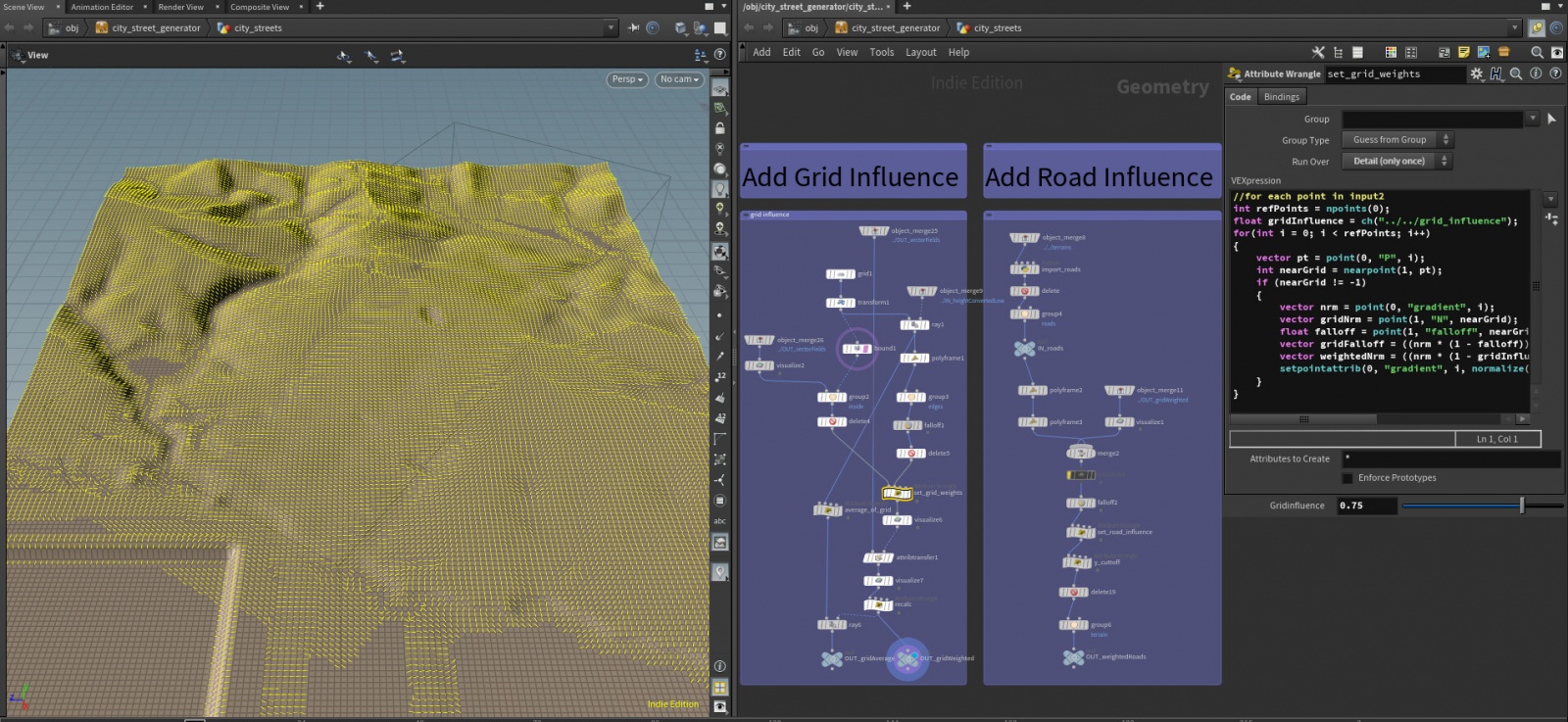Select the set_grid_weights node in the network
1568x722 pixels.
(x=897, y=493)
